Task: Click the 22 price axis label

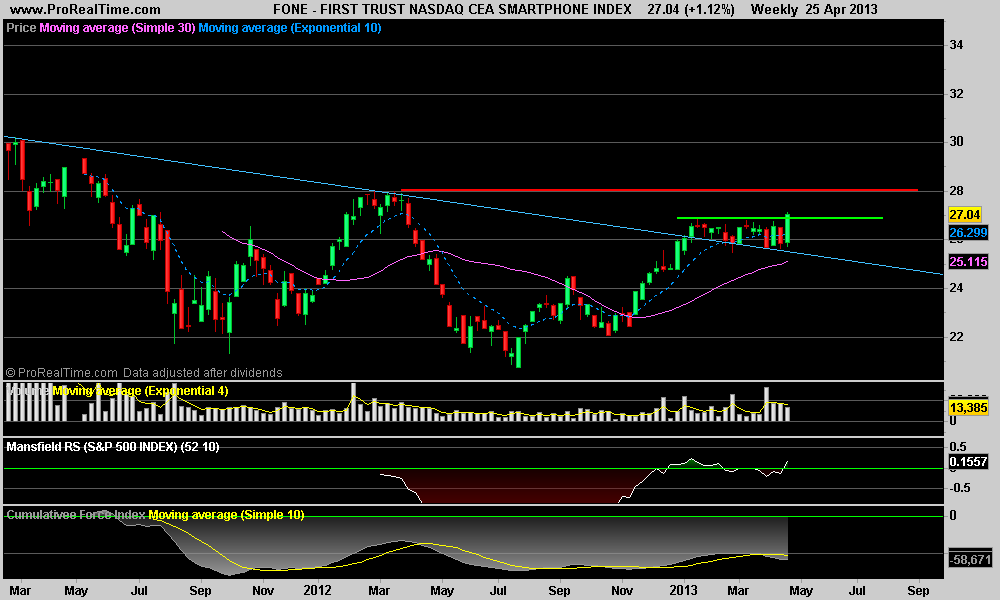Action: click(956, 337)
